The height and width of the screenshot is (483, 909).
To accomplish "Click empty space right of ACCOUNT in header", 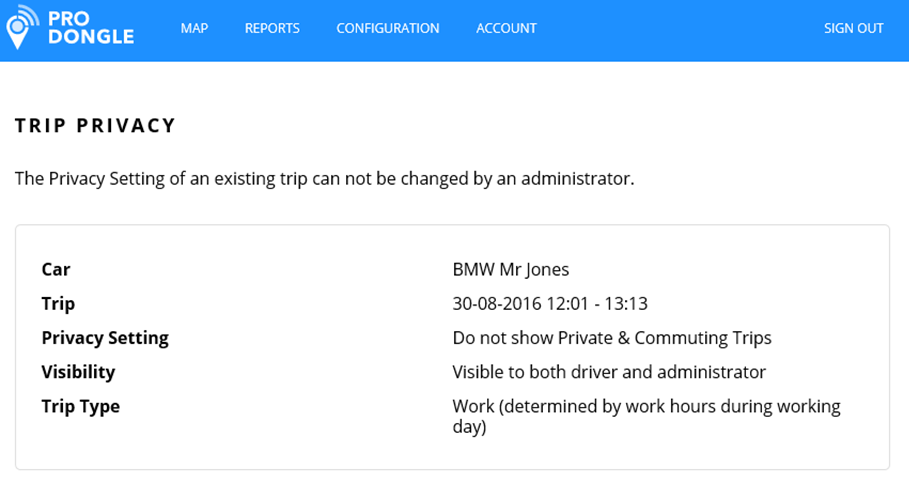I will point(680,28).
